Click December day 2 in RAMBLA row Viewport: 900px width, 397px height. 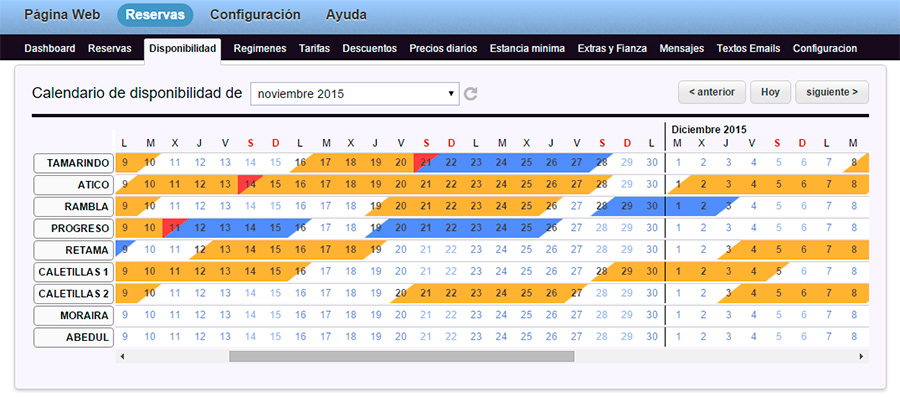703,206
